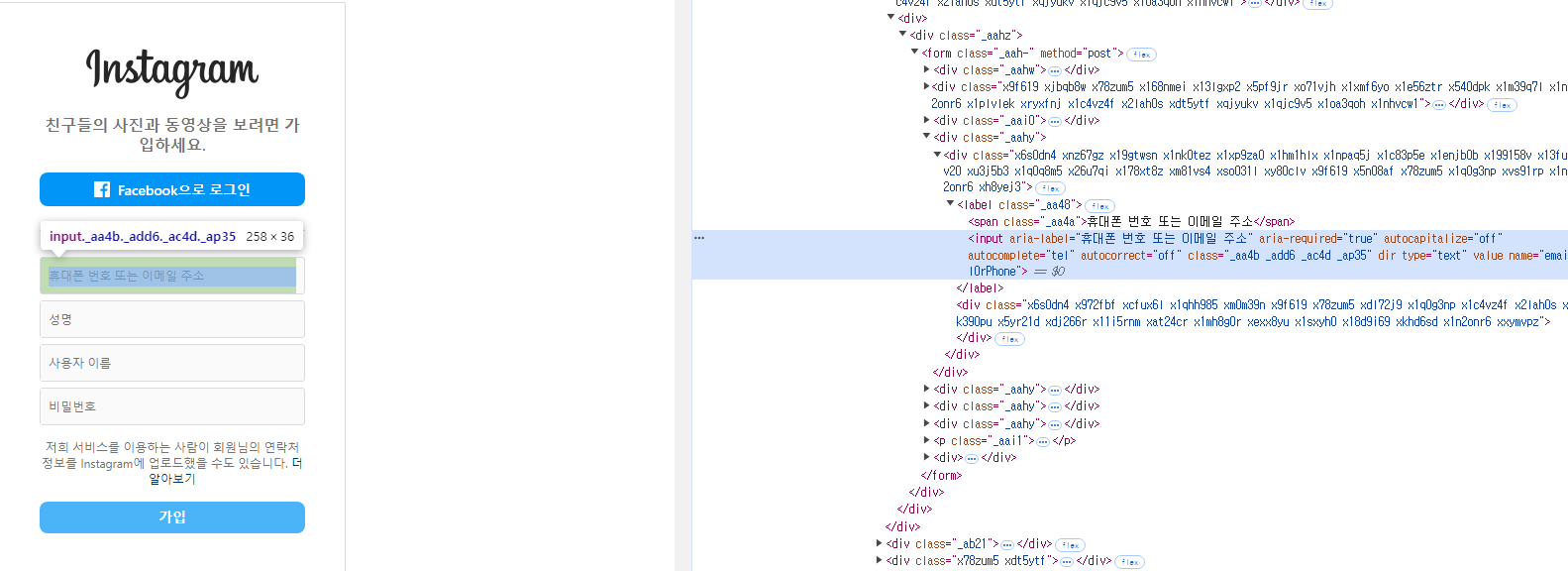Click the autocomplete="tel" attribute

point(1021,255)
